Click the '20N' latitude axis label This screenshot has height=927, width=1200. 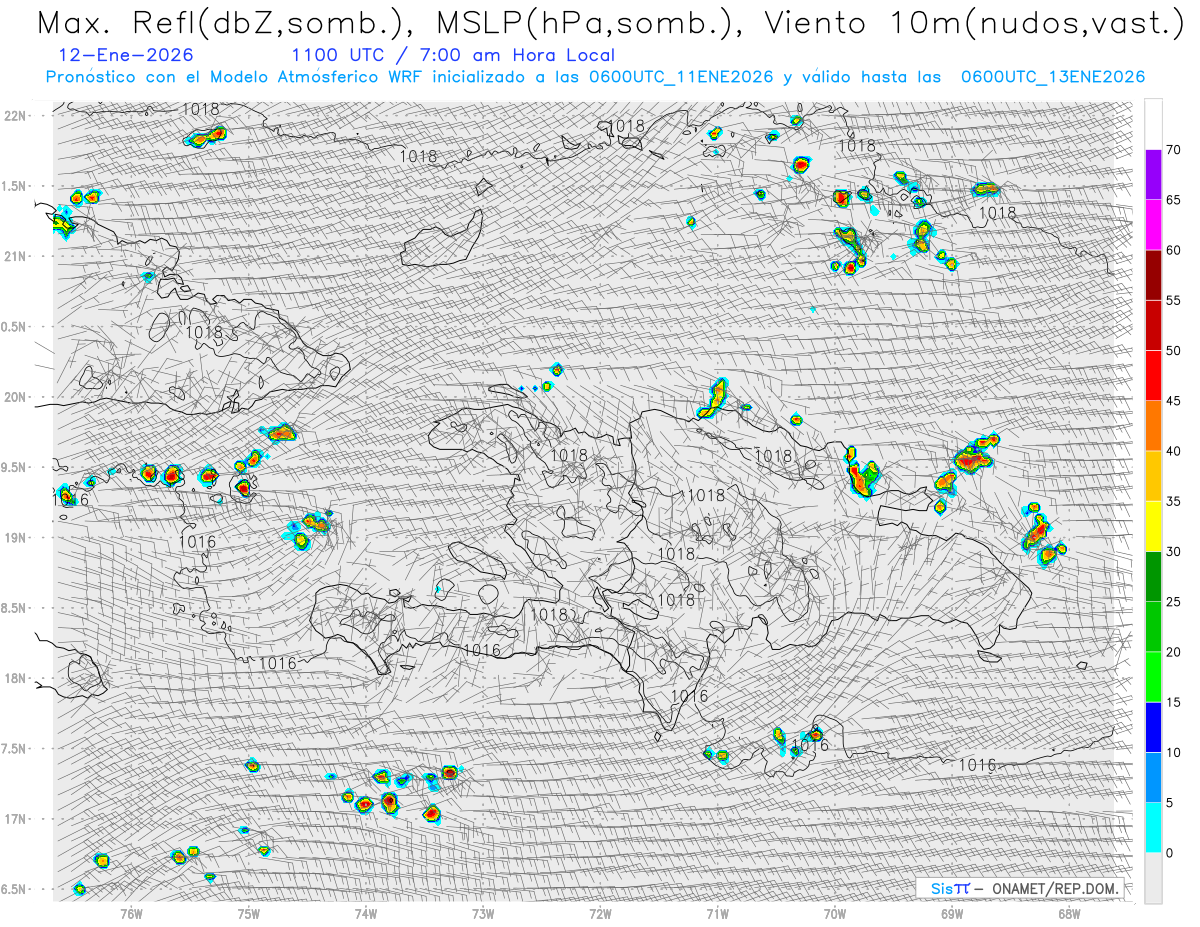tap(16, 397)
